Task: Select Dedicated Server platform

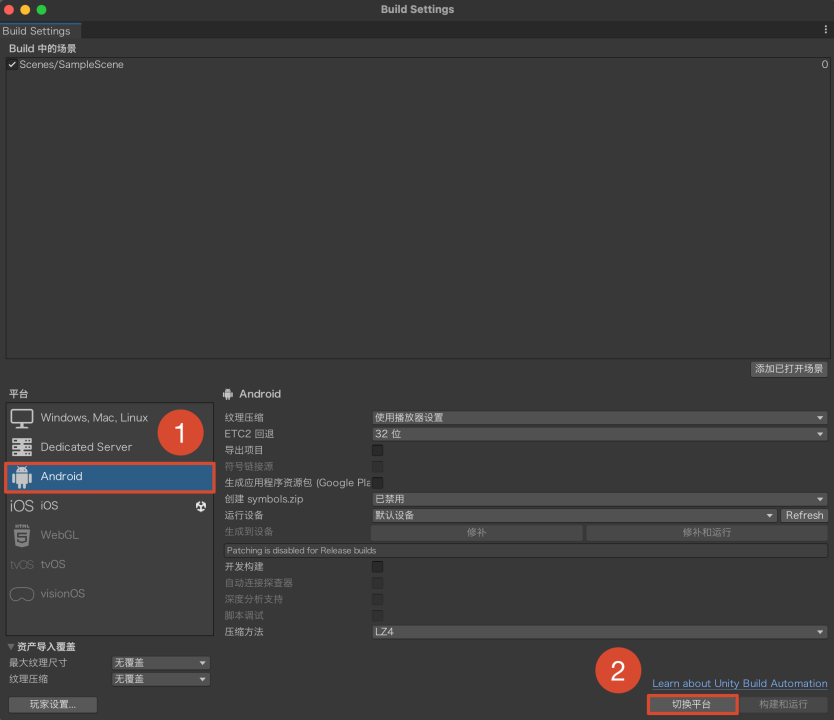Action: (110, 447)
